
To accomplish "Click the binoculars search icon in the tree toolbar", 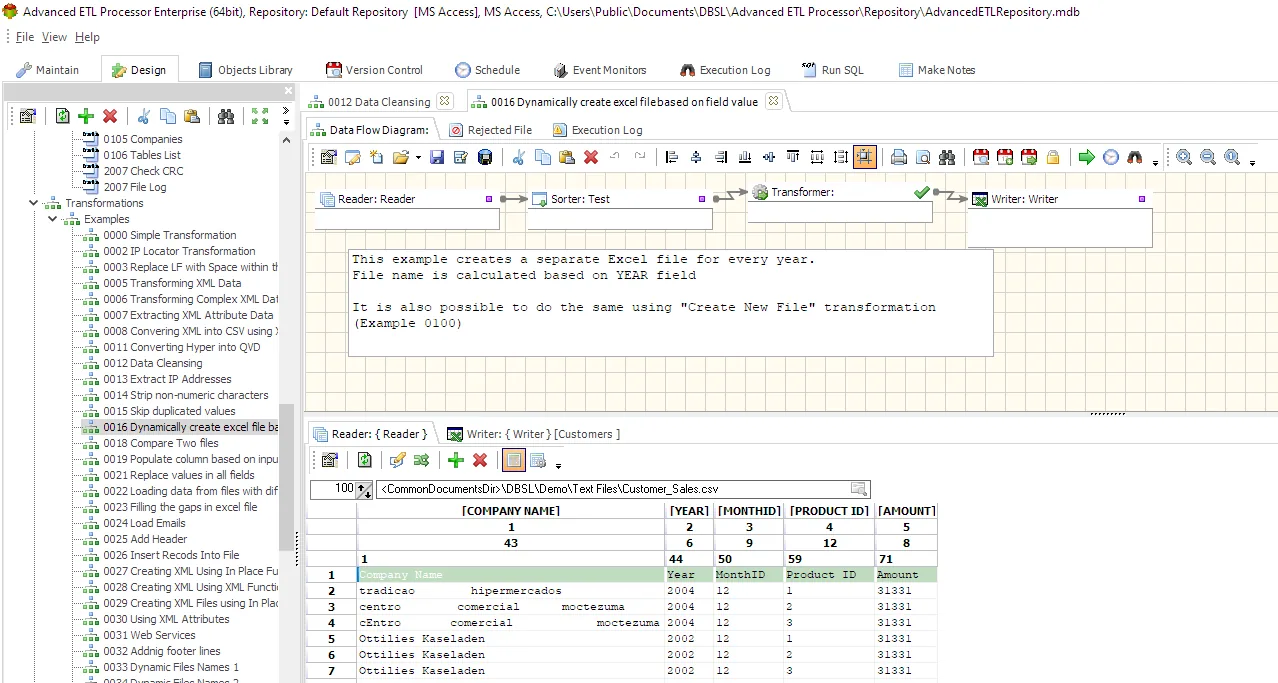I will click(226, 116).
